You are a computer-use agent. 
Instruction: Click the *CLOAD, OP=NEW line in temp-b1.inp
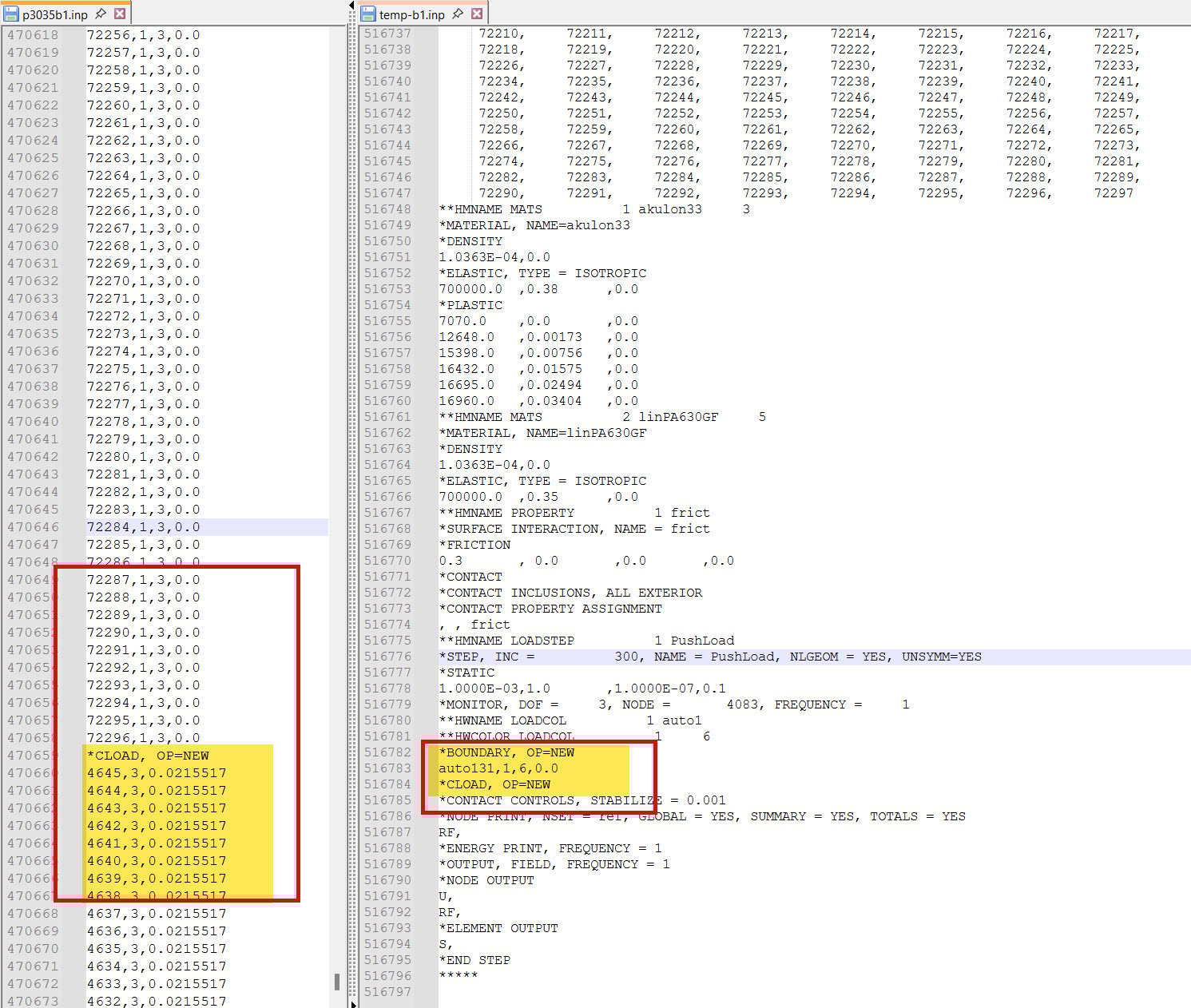(x=494, y=784)
